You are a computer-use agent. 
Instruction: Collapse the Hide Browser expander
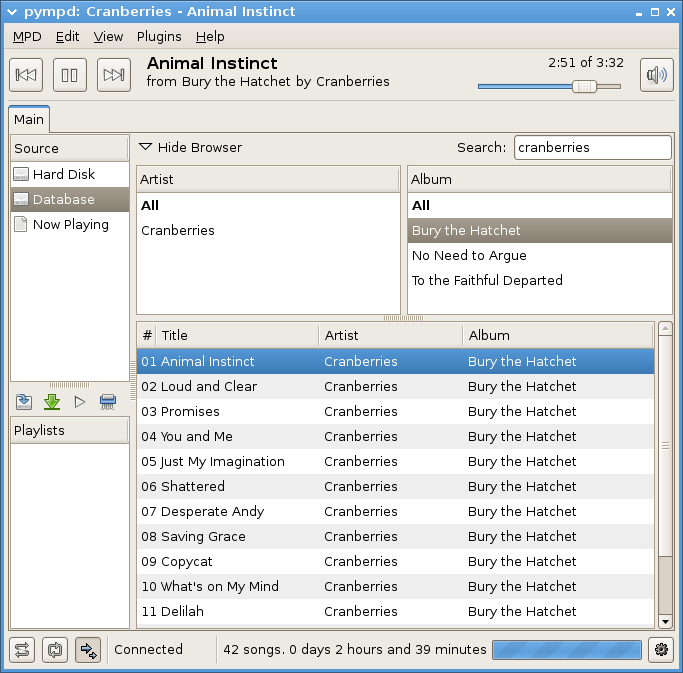[190, 147]
